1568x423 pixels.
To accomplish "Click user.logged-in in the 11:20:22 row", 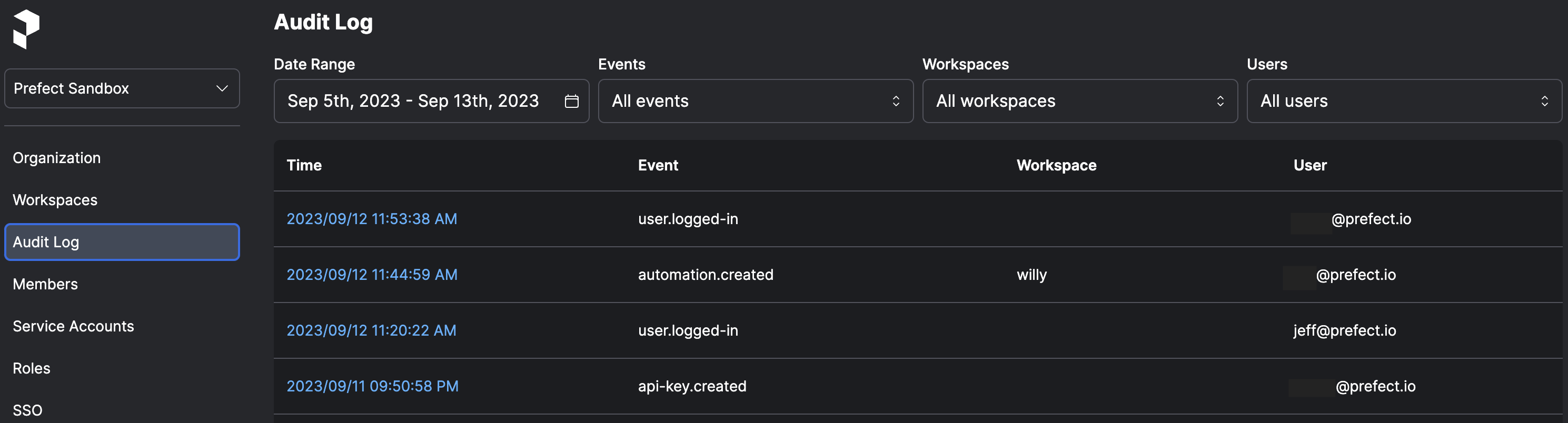I will tap(688, 330).
